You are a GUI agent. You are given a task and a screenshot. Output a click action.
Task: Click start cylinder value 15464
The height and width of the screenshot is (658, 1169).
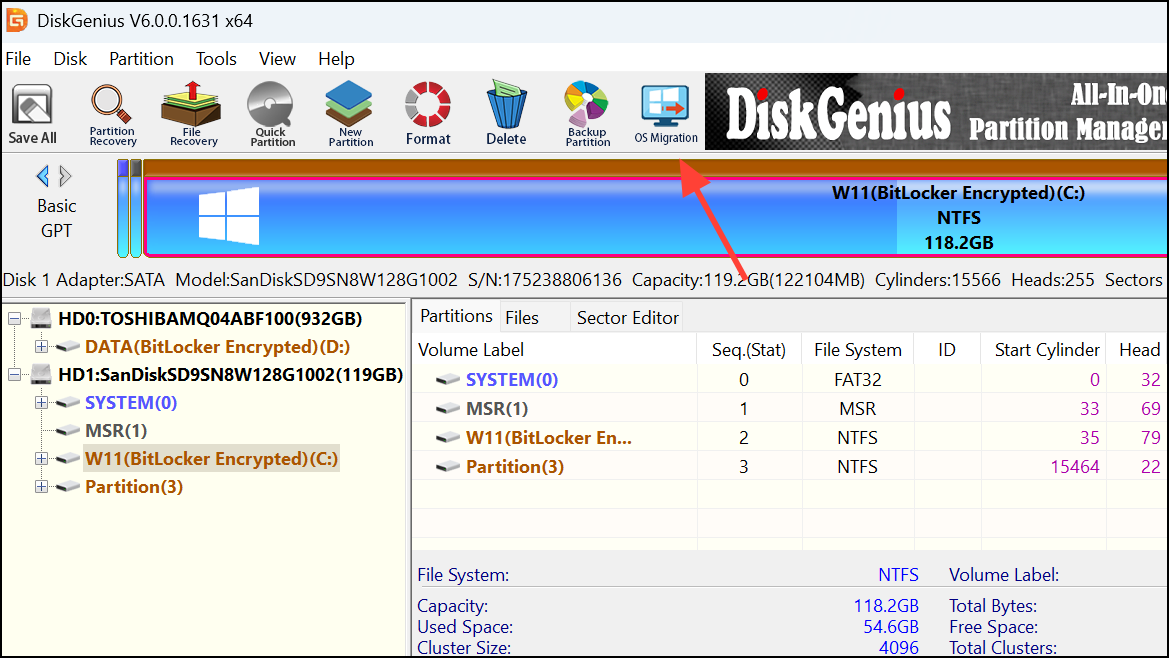tap(1074, 466)
